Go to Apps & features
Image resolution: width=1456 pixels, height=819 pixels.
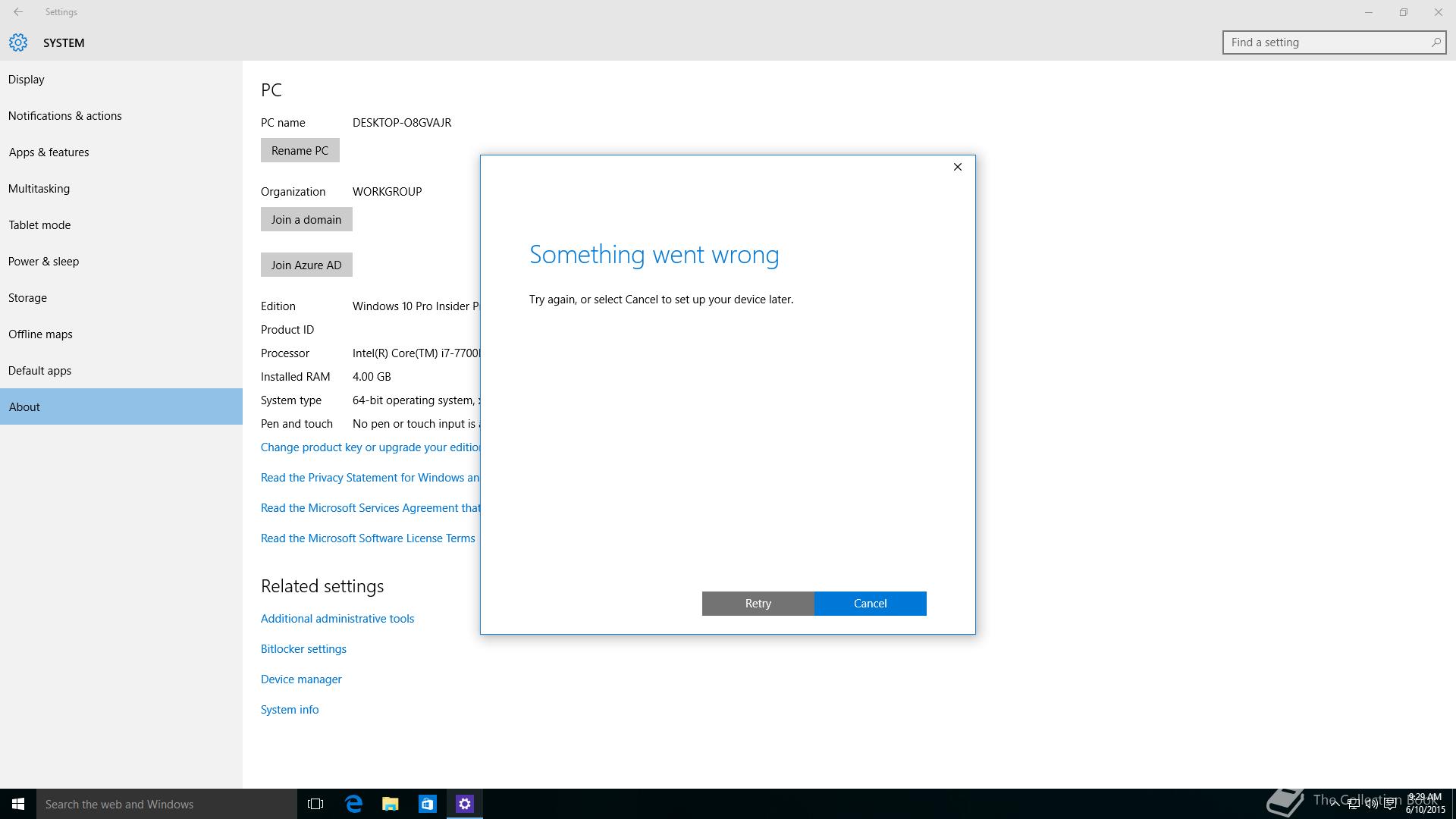pyautogui.click(x=121, y=152)
